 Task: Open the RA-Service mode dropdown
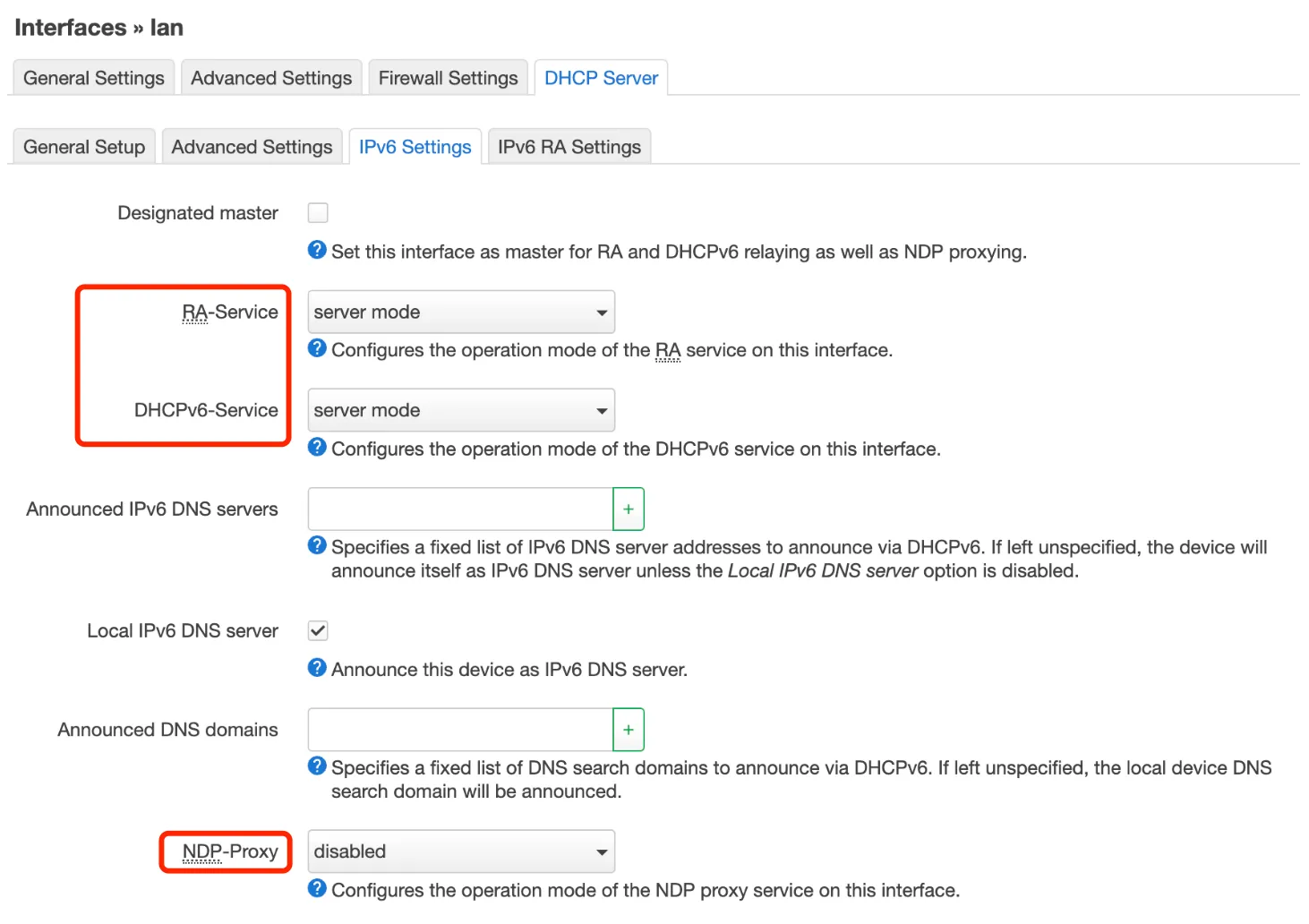click(461, 312)
